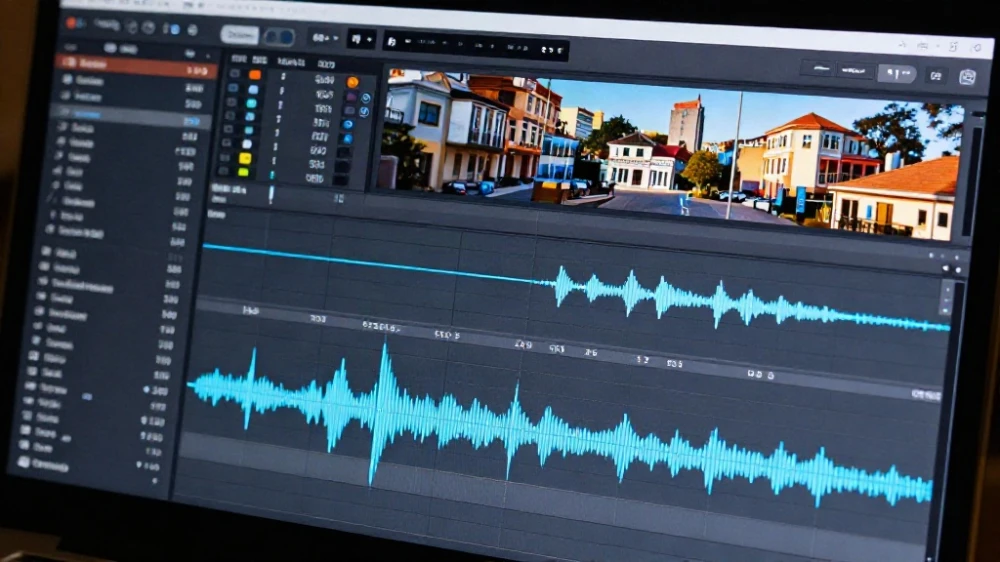1000x562 pixels.
Task: Click the video preview showing town street
Action: [672, 155]
